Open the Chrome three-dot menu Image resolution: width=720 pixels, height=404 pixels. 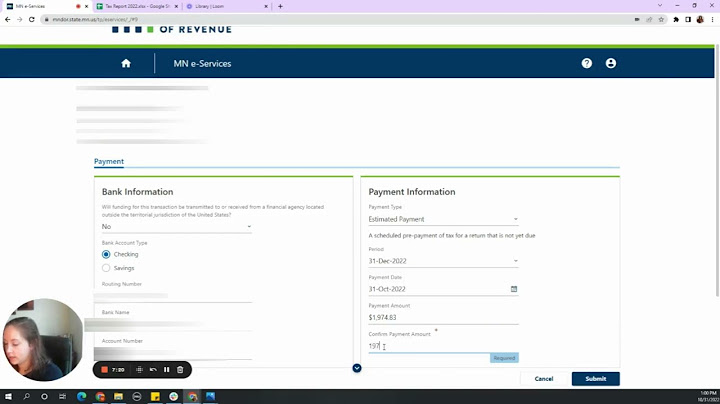(712, 19)
